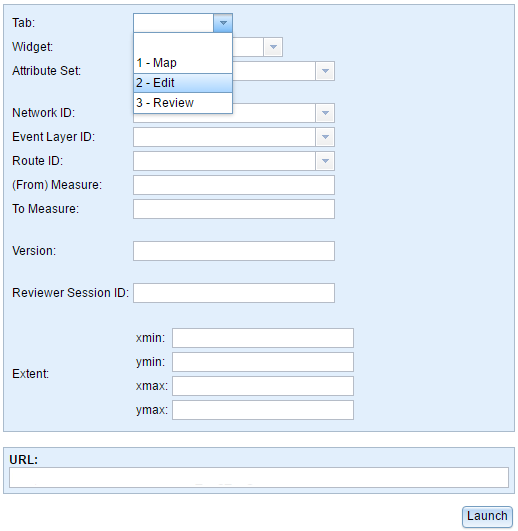Click the xmin extent field

[x=263, y=338]
